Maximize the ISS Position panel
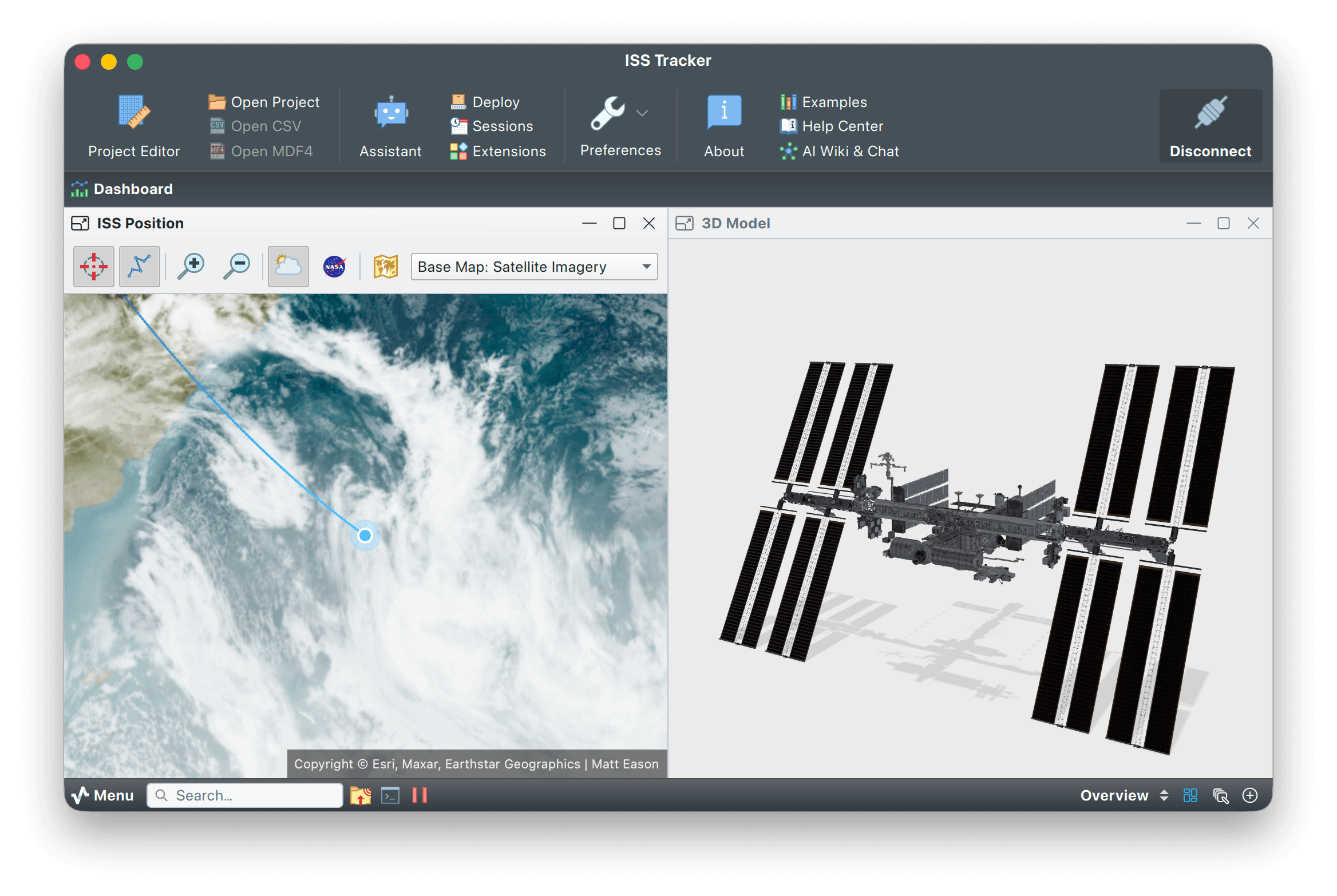Viewport: 1337px width, 896px height. coord(619,223)
